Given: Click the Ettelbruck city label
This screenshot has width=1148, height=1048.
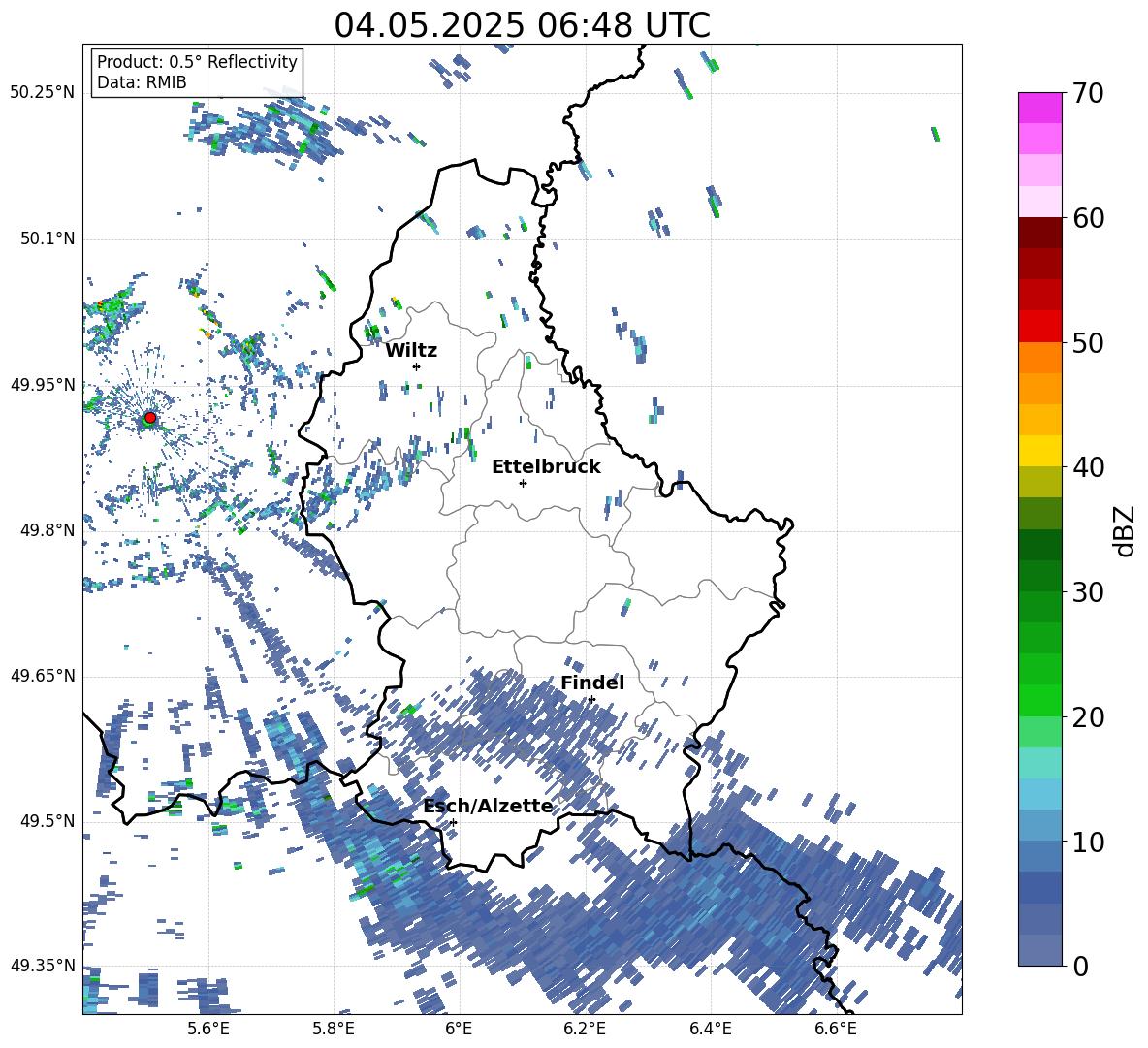Looking at the screenshot, I should click(x=546, y=467).
